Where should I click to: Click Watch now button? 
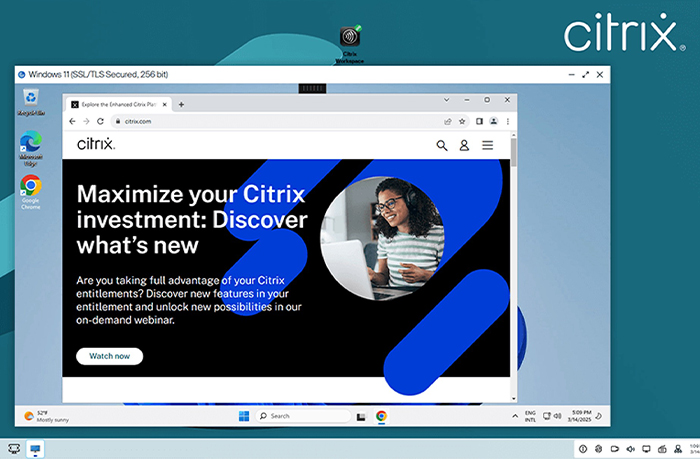pyautogui.click(x=109, y=356)
